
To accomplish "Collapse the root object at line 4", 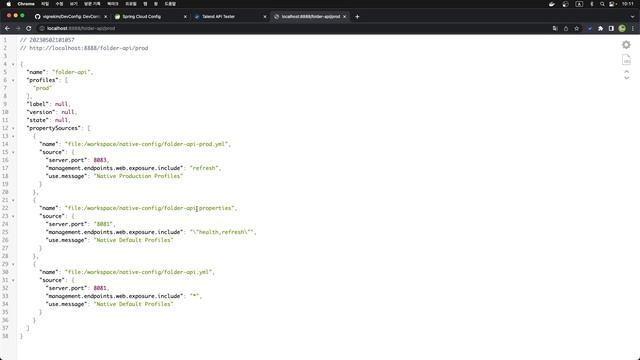I will point(13,64).
